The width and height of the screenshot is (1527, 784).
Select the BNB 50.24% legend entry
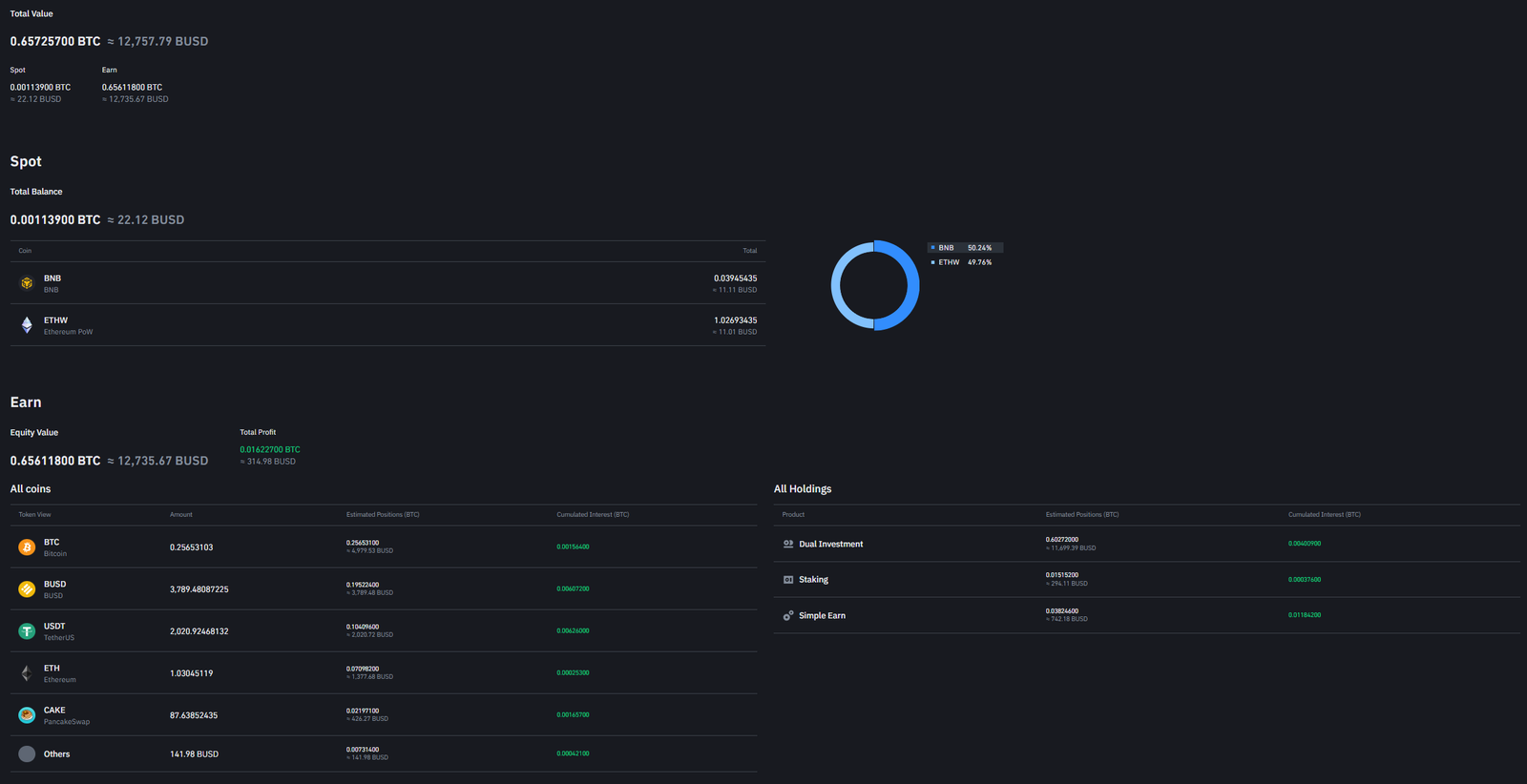pyautogui.click(x=964, y=248)
